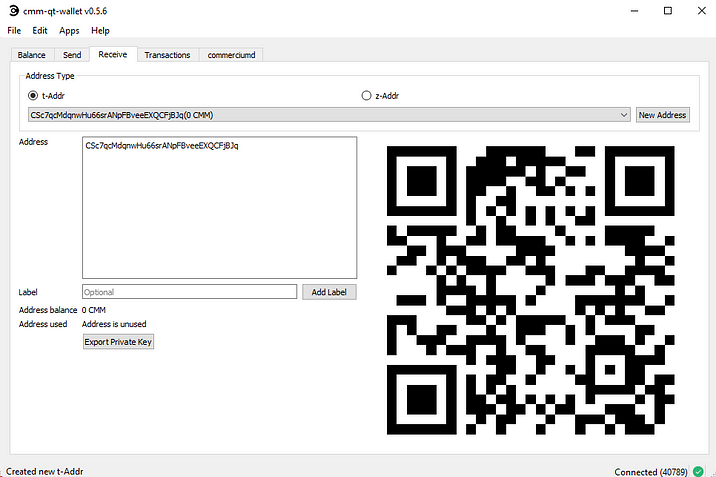Select the t-Addr radio button

33,95
